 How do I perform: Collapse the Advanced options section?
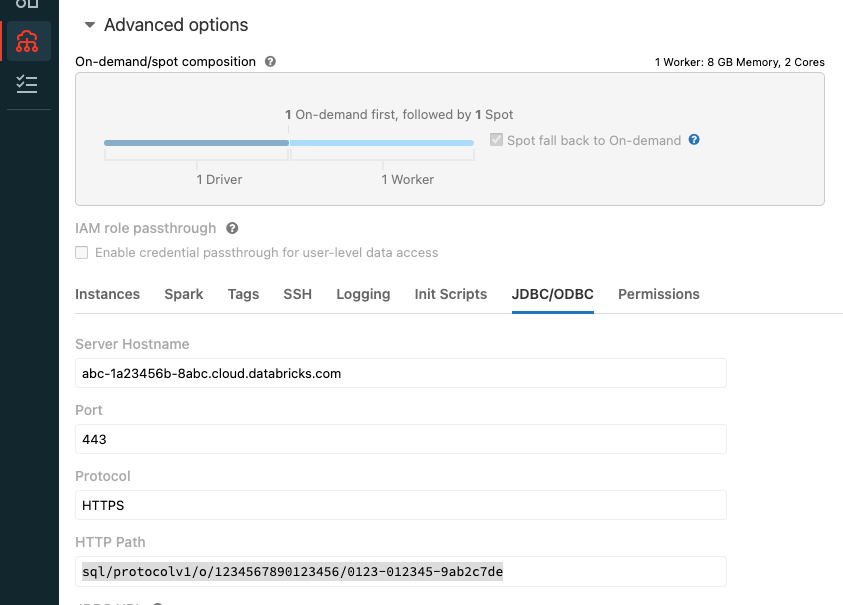click(90, 25)
